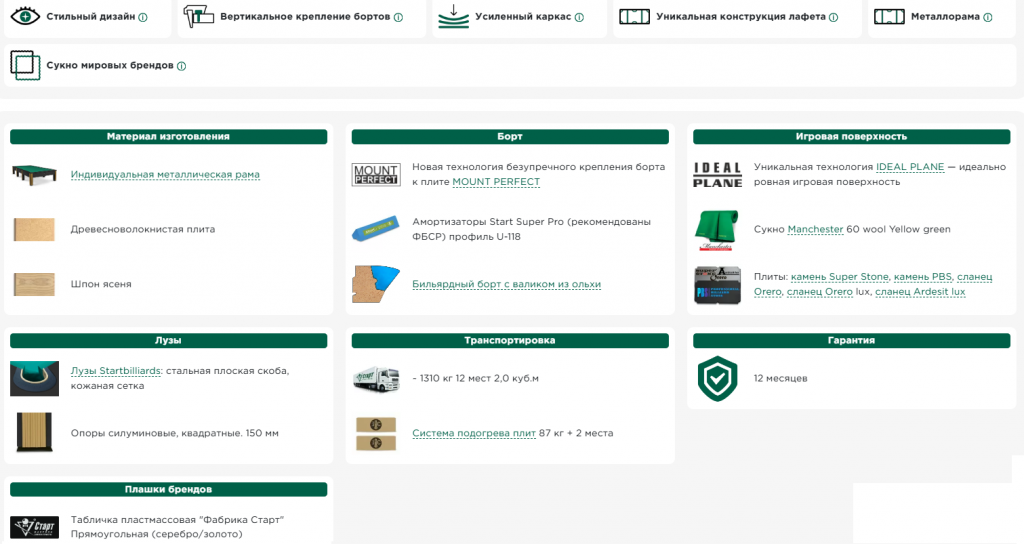The width and height of the screenshot is (1024, 544).
Task: Click the text Шпон ясеня
Action: click(101, 284)
